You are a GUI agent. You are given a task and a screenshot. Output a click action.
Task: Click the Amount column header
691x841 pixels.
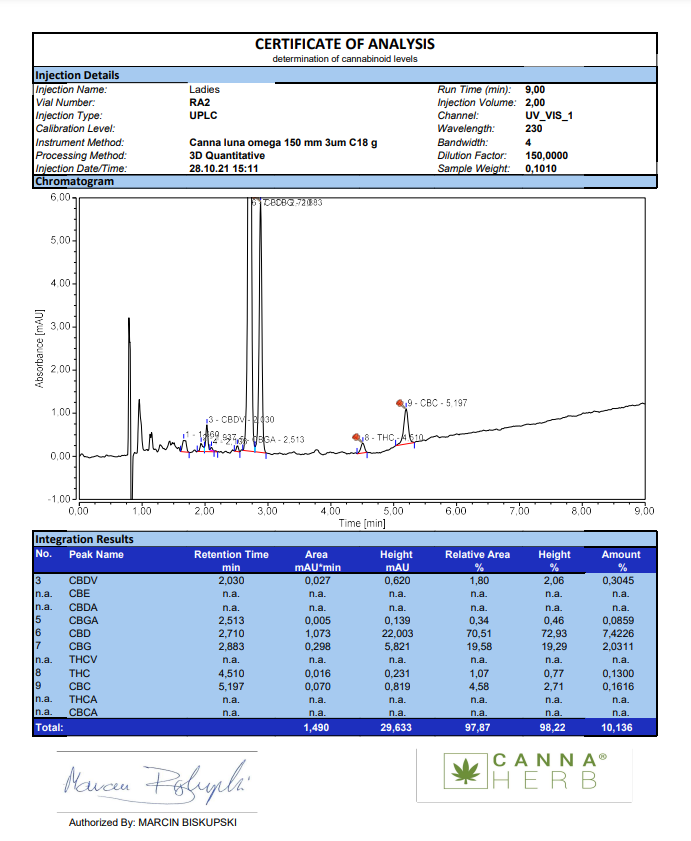[x=621, y=560]
